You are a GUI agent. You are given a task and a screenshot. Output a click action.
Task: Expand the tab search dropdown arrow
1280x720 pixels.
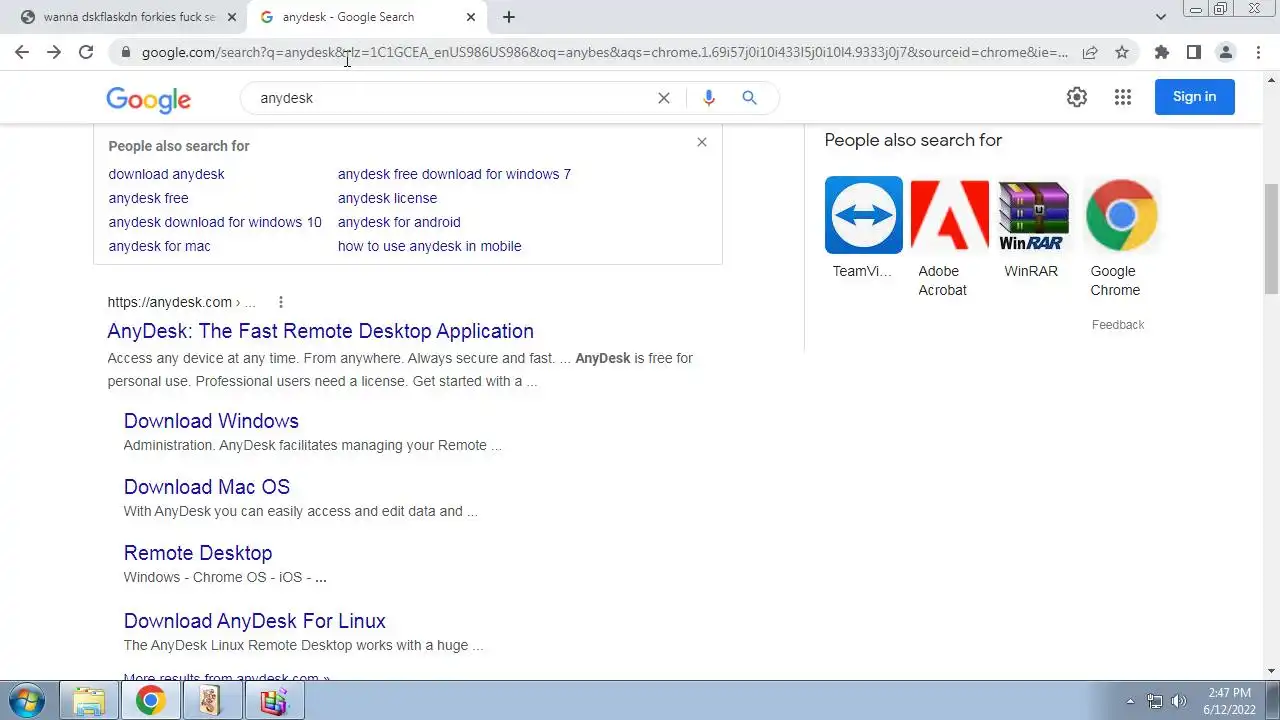pyautogui.click(x=1161, y=17)
